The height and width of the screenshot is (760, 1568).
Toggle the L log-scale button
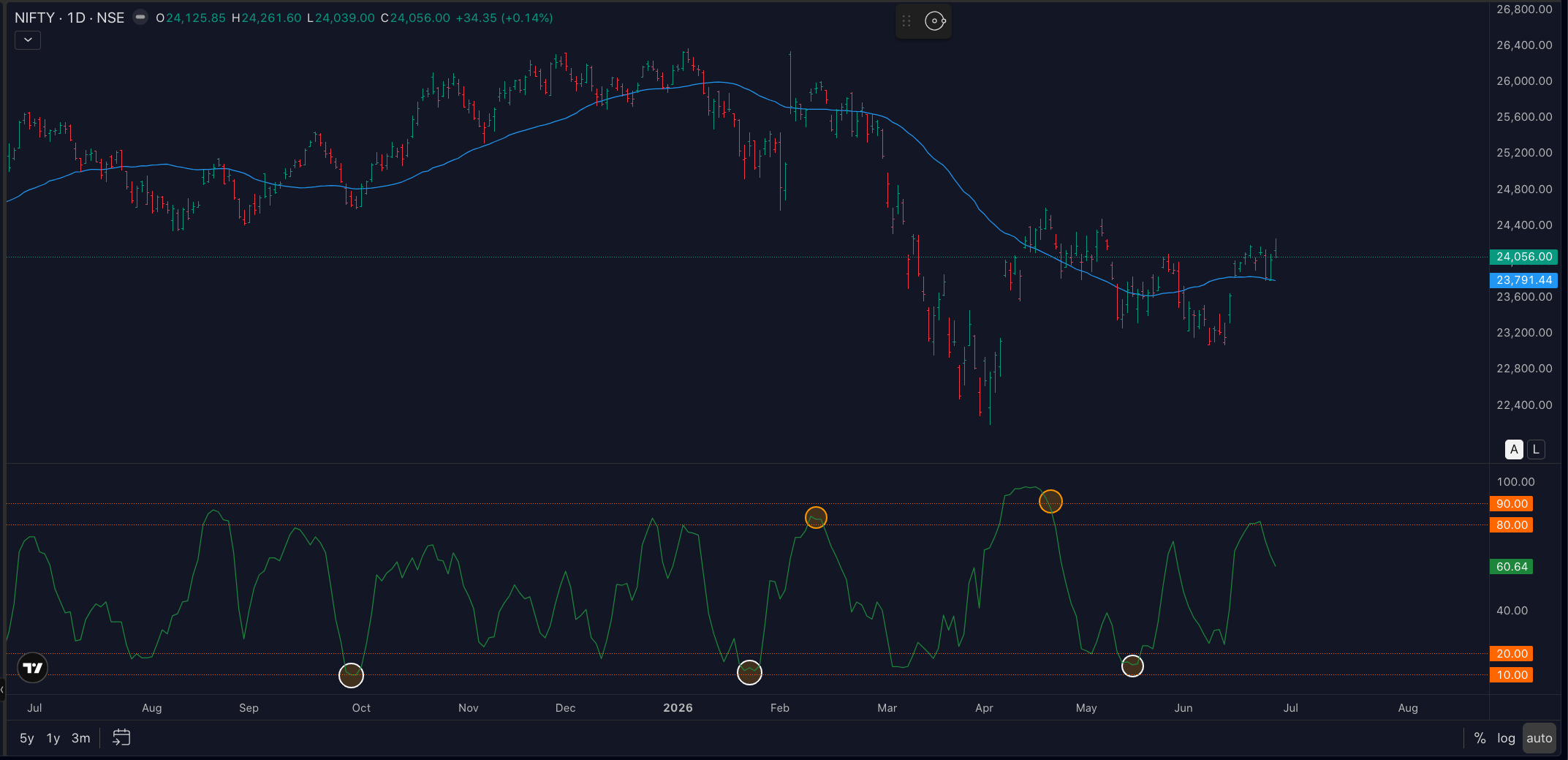(x=1536, y=449)
